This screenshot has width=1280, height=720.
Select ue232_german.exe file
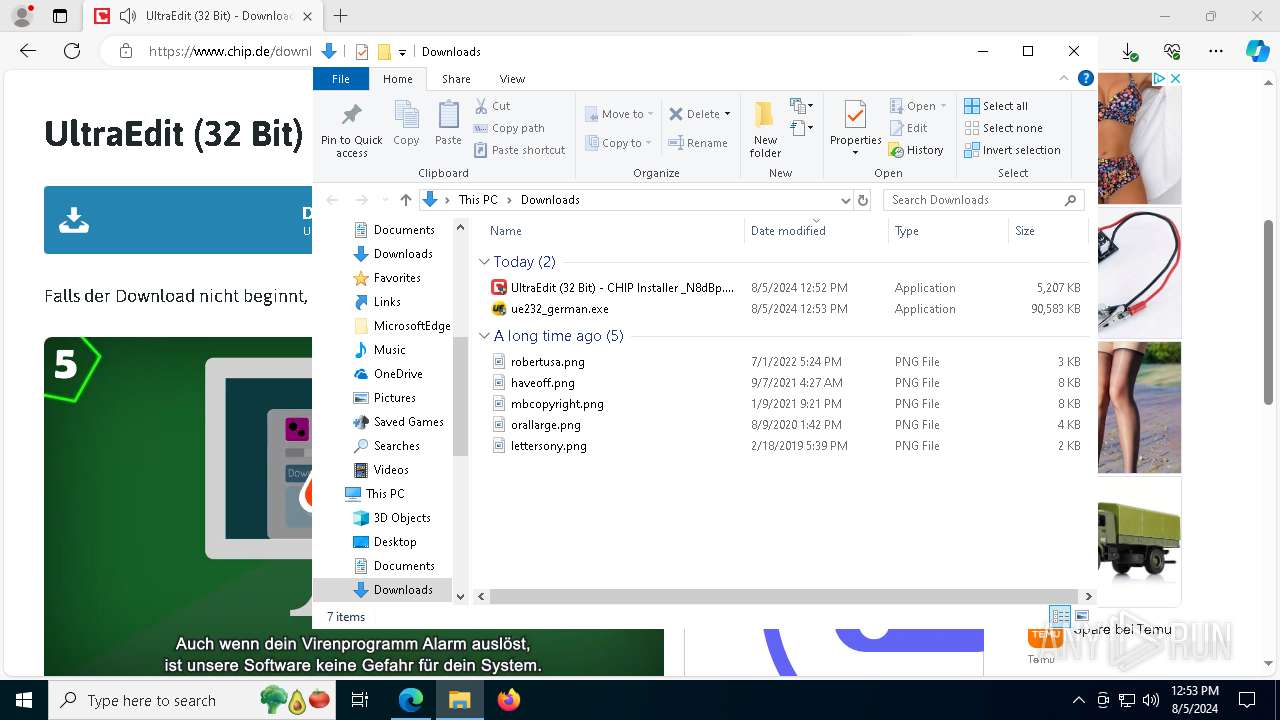coord(559,309)
